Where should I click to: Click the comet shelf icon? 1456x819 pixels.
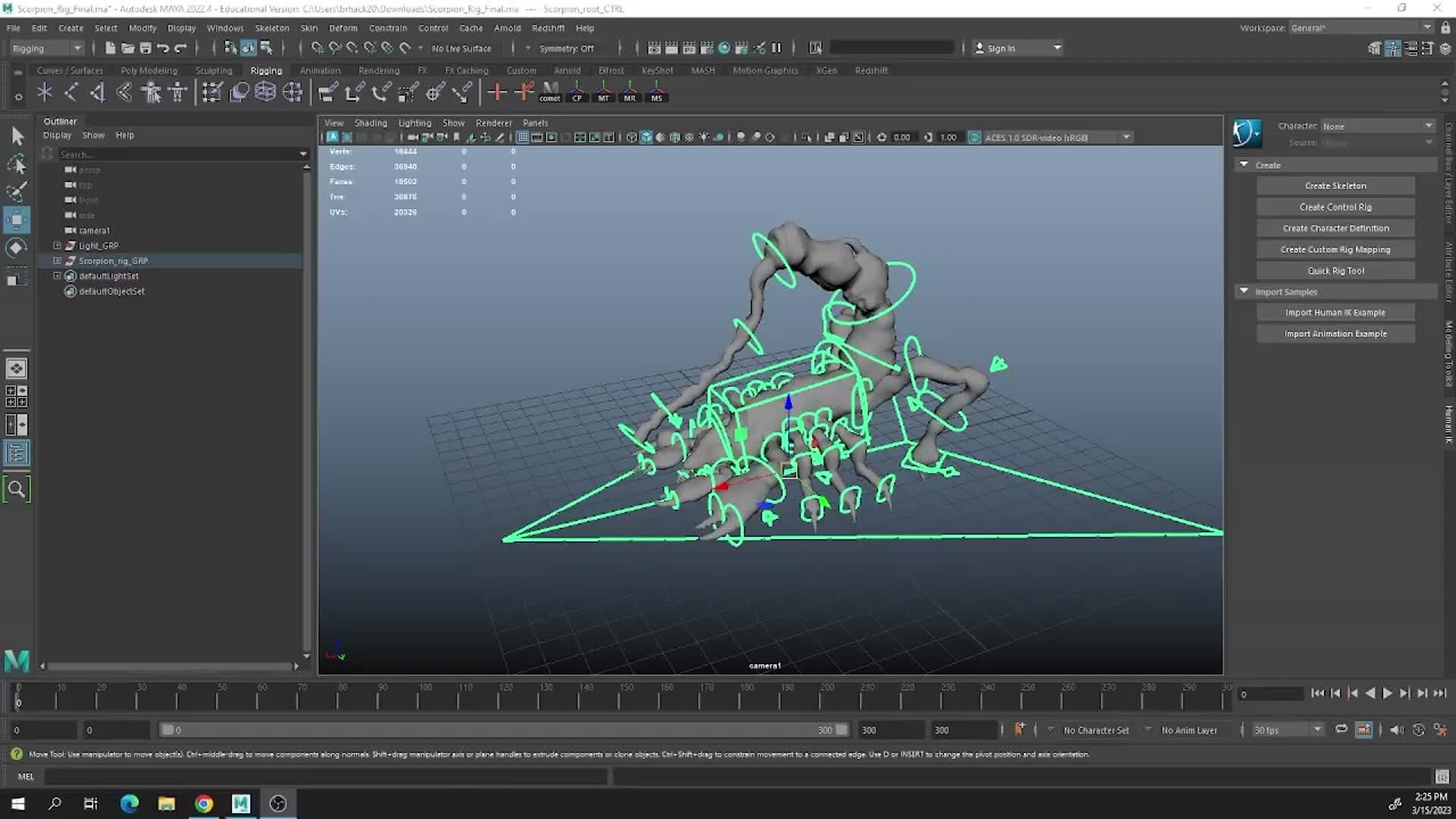click(x=550, y=93)
